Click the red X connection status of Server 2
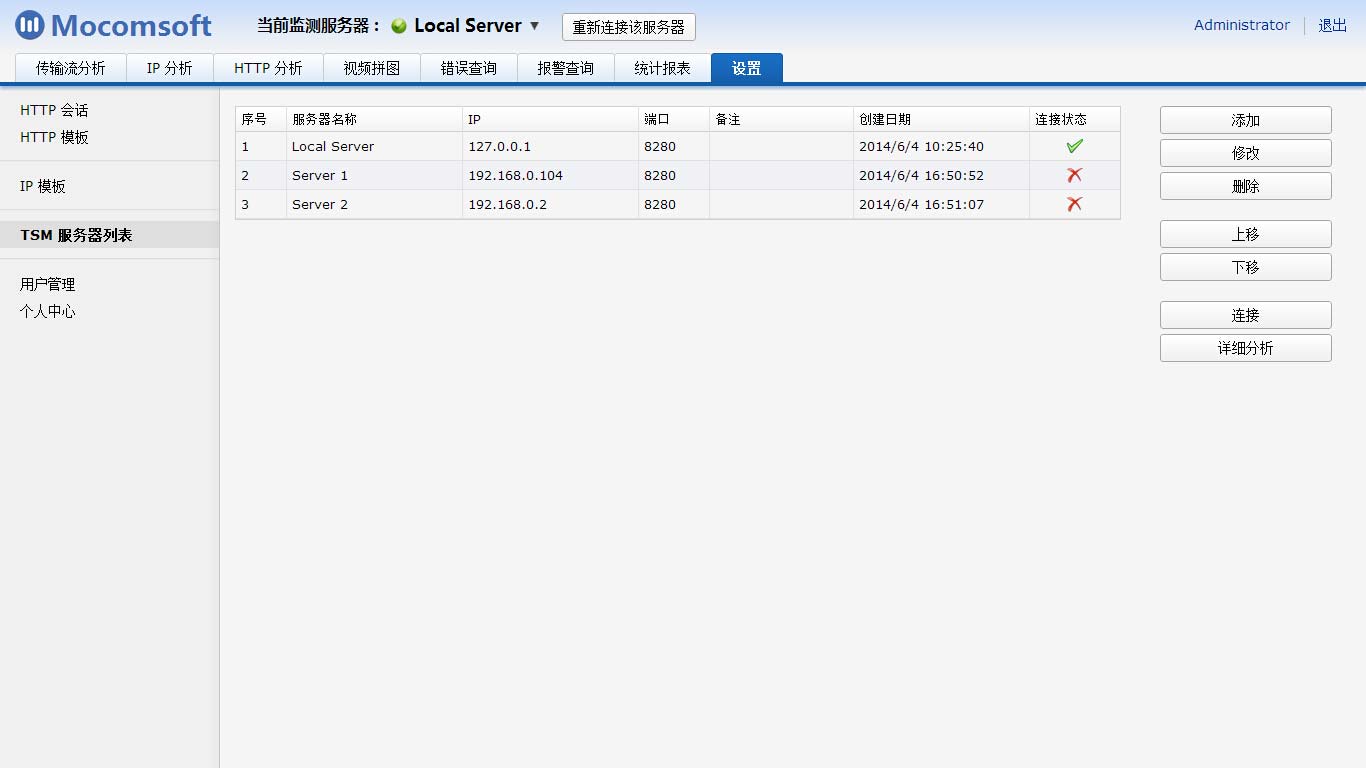Image resolution: width=1366 pixels, height=768 pixels. click(x=1075, y=204)
